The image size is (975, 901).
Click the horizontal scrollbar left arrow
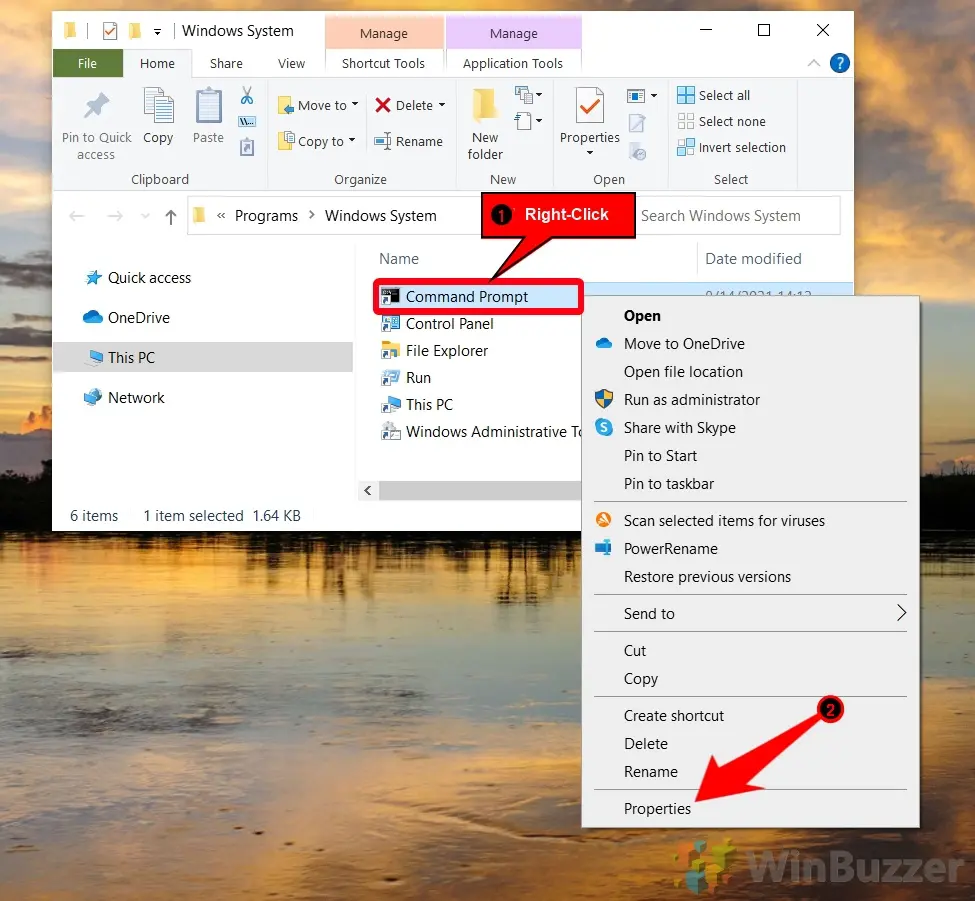[368, 491]
